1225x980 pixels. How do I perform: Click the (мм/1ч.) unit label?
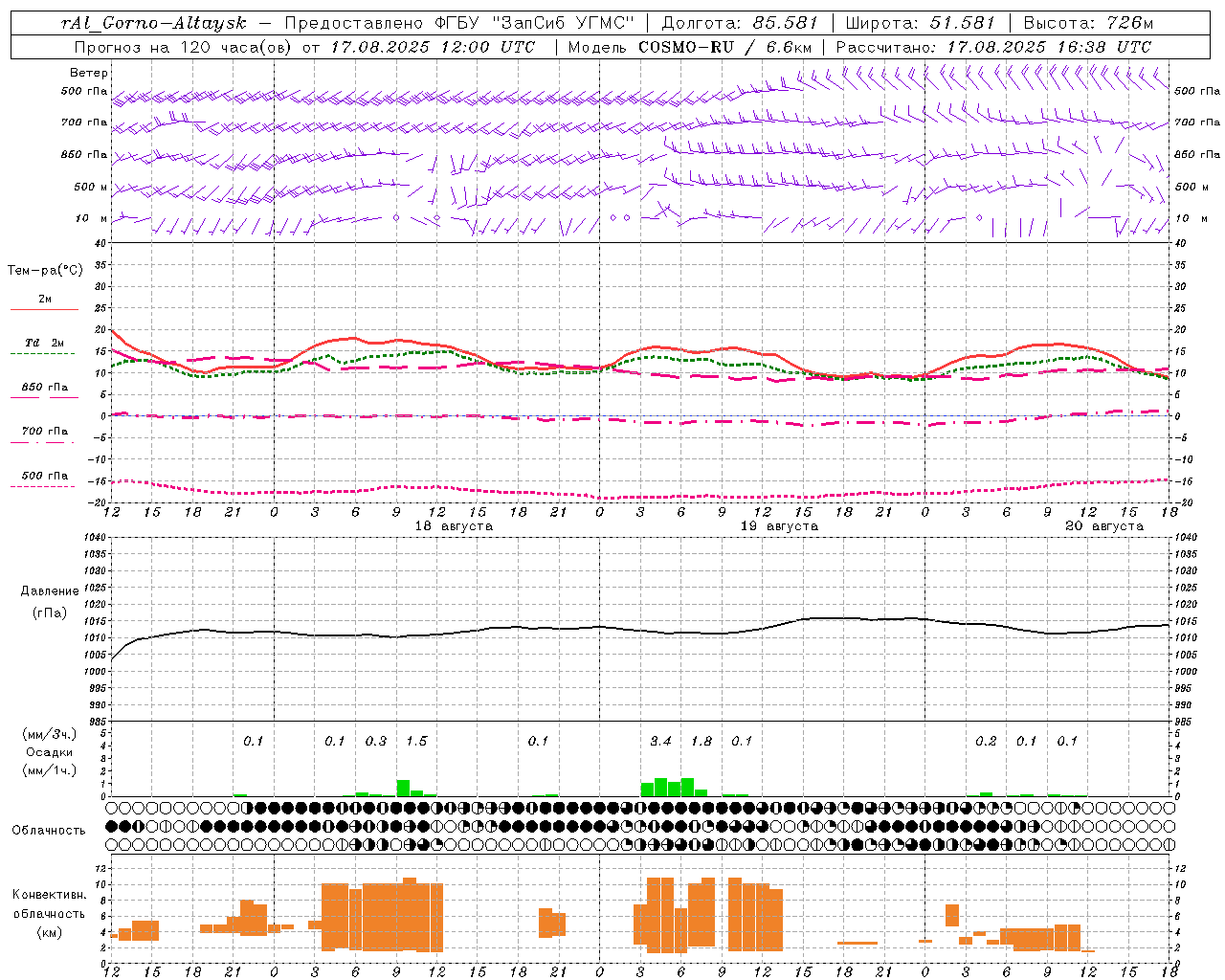tap(50, 770)
